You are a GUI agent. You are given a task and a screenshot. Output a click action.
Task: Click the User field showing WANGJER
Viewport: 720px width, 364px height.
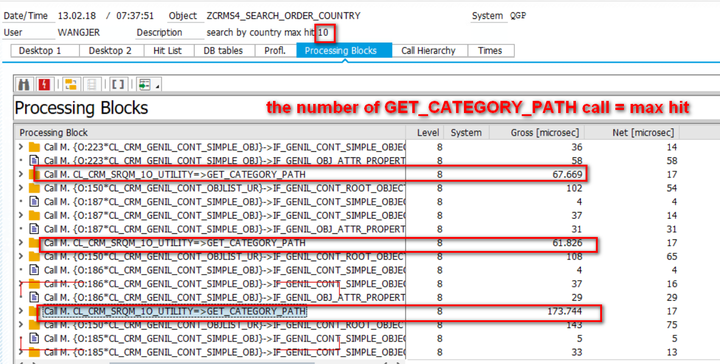(x=79, y=33)
